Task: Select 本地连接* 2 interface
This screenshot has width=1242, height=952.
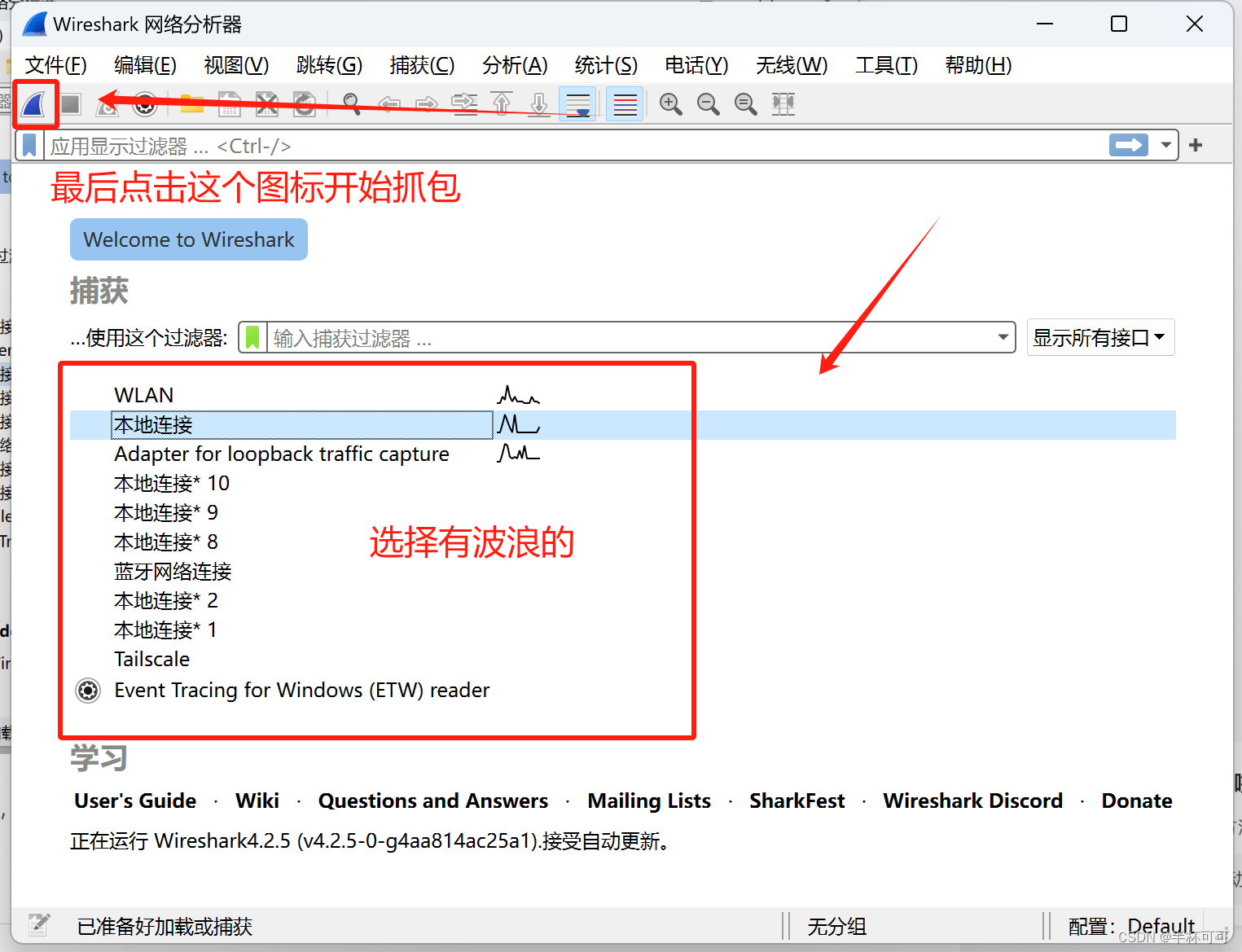Action: coord(166,600)
